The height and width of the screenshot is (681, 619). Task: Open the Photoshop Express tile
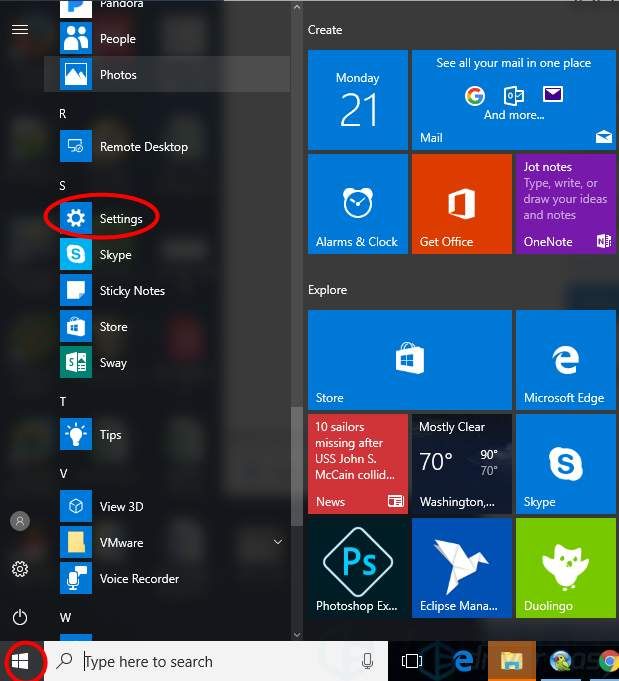coord(358,569)
